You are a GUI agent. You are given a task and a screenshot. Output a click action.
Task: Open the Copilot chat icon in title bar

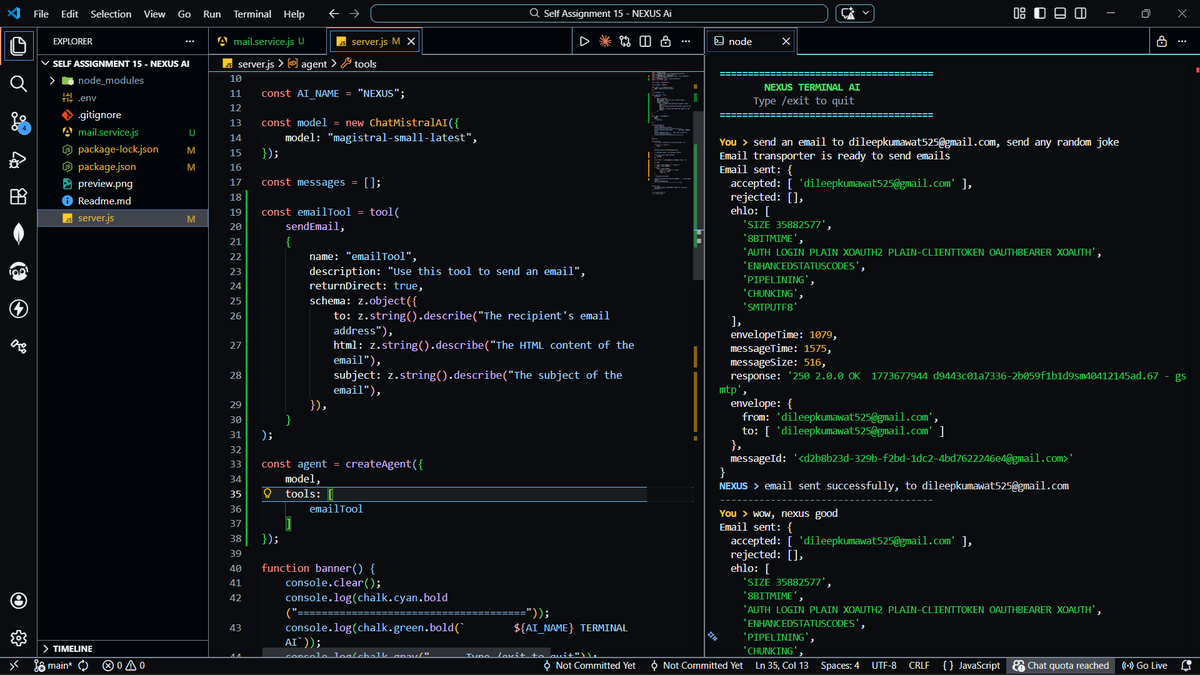click(849, 14)
